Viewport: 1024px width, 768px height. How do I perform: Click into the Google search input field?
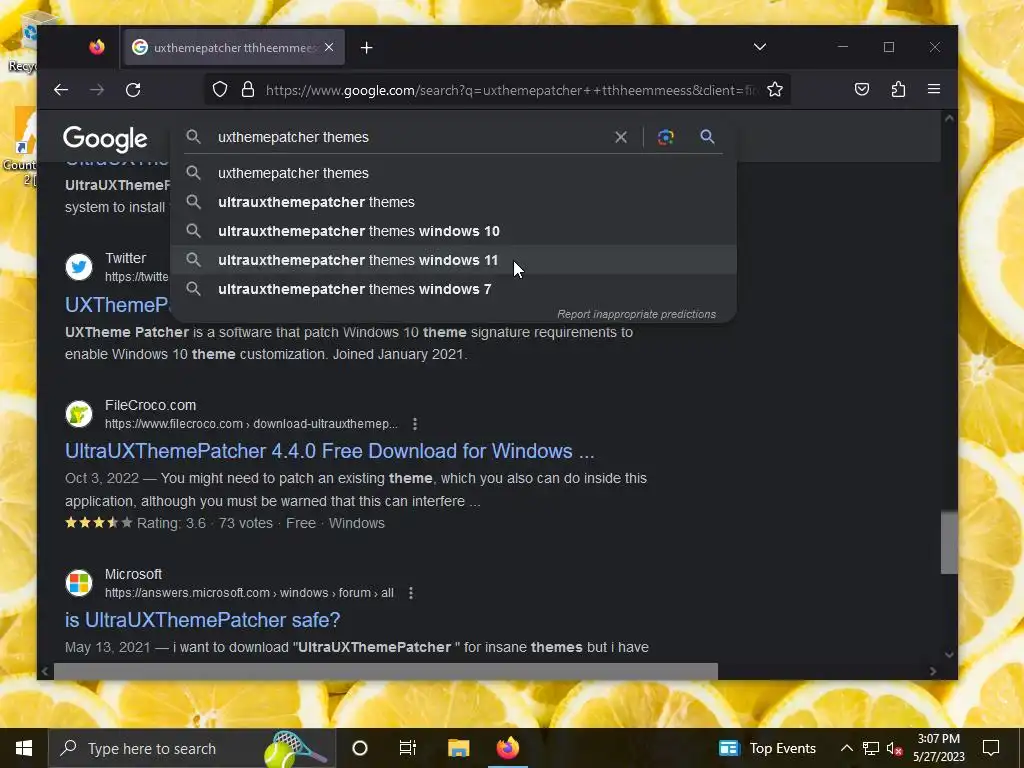pyautogui.click(x=411, y=137)
